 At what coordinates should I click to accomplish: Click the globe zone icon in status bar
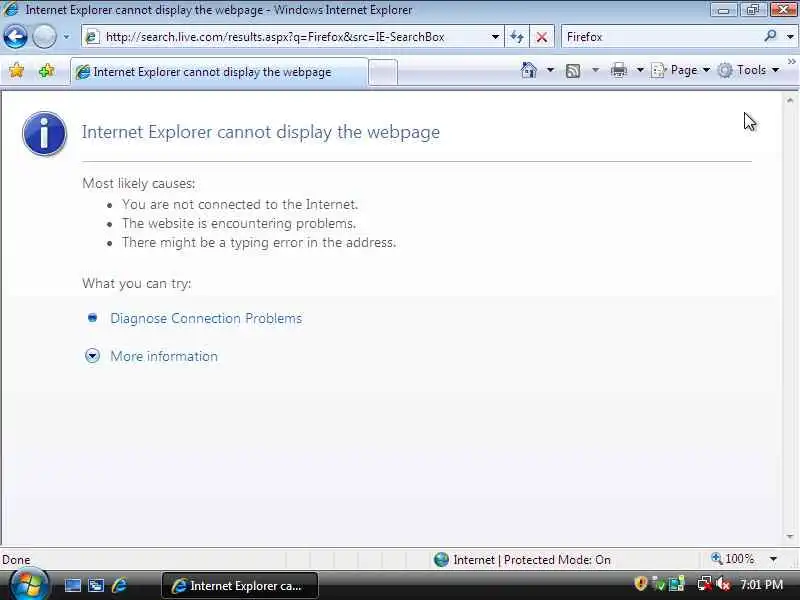pos(441,560)
